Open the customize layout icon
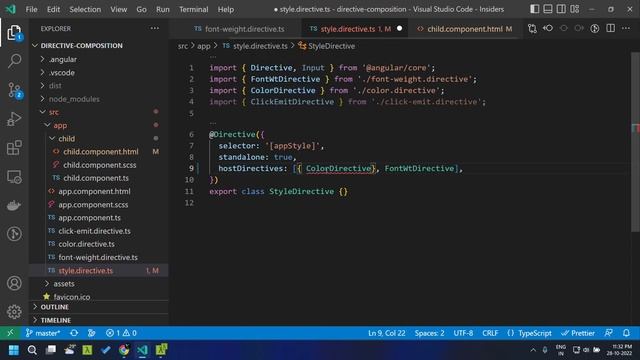The image size is (640, 360). pos(575,9)
